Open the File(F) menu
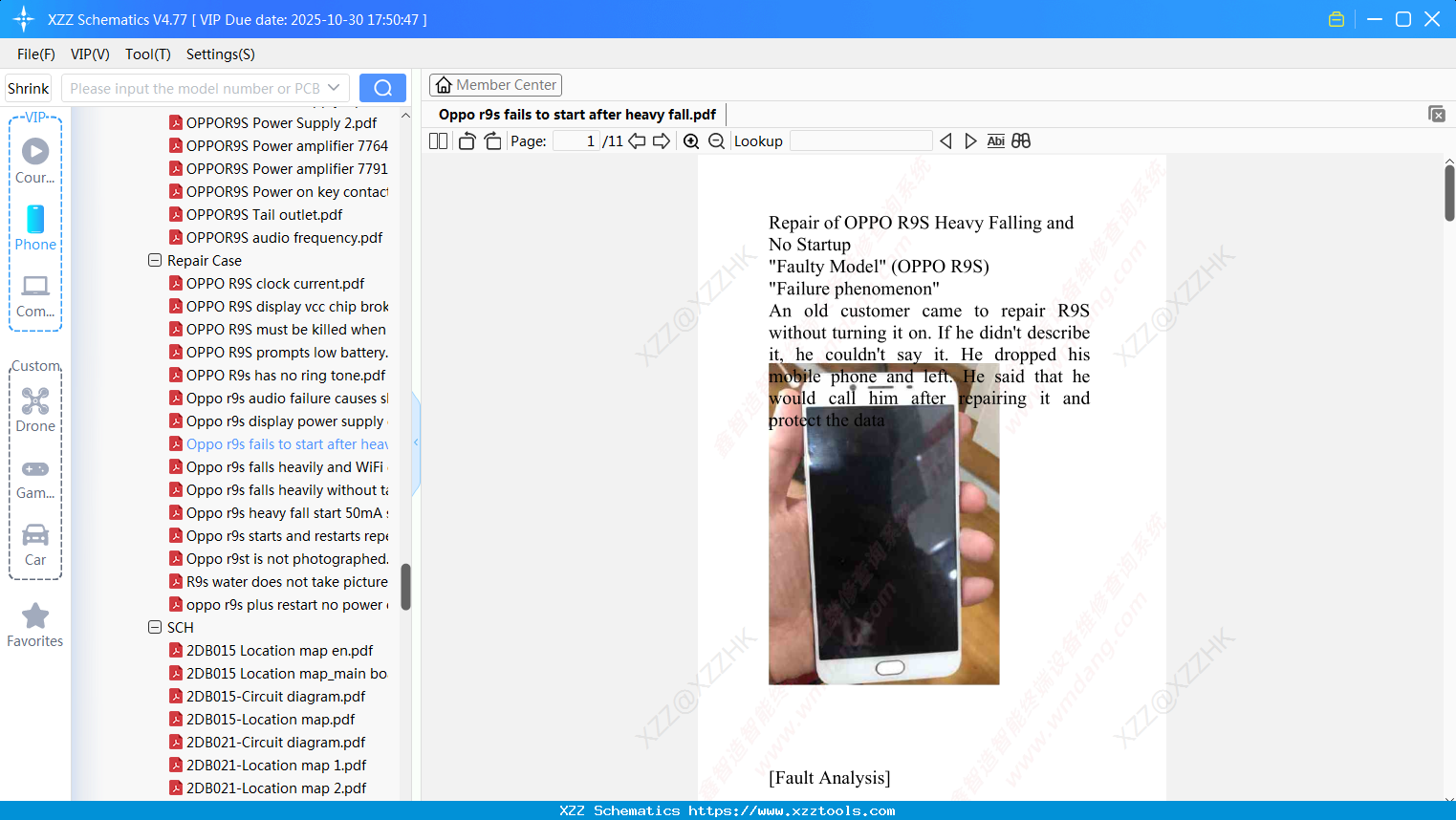 coord(36,54)
